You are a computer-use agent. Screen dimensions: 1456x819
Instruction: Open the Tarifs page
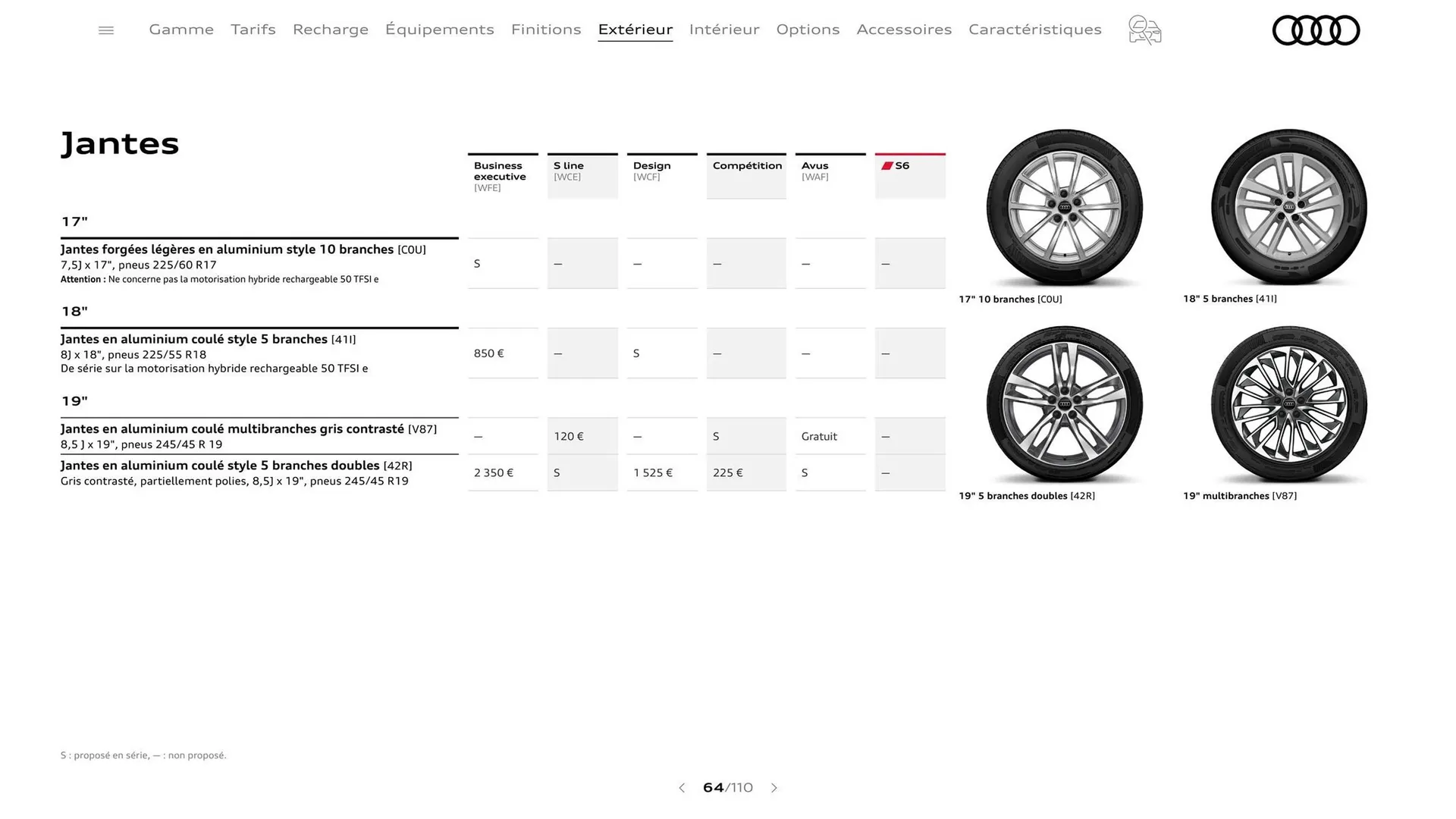click(x=253, y=30)
